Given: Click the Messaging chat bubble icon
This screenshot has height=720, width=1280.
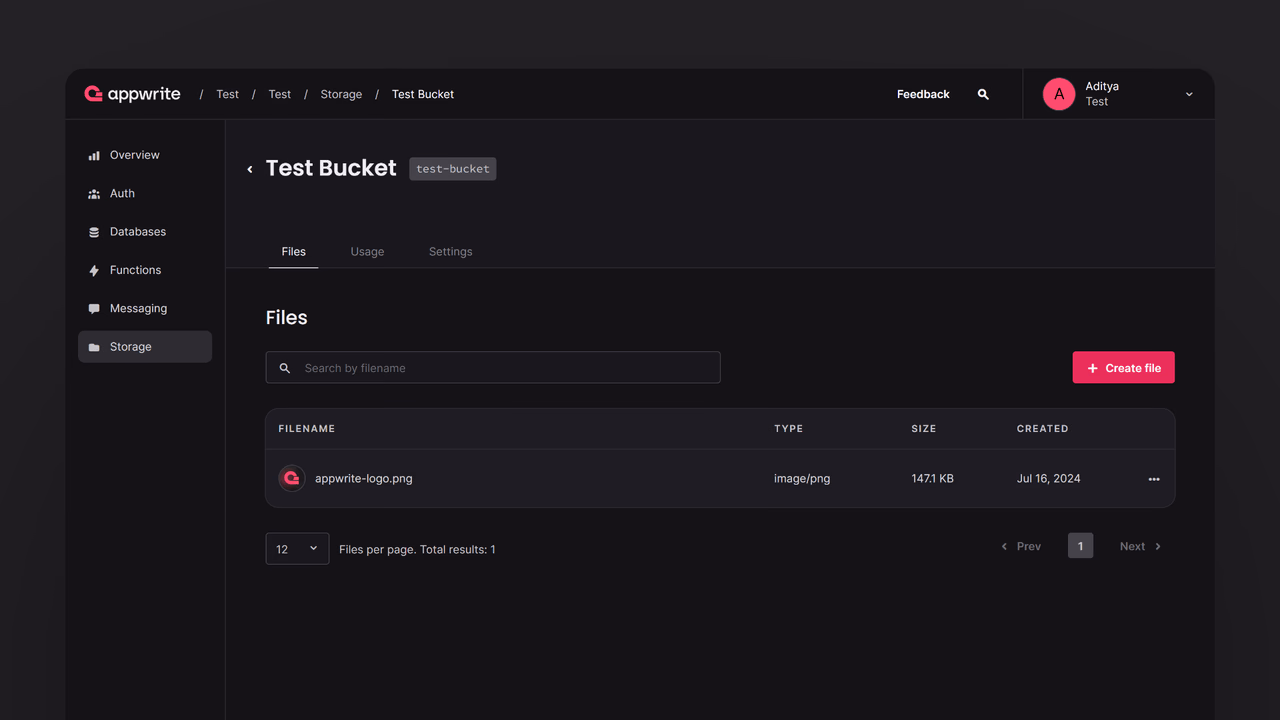Looking at the screenshot, I should (94, 309).
